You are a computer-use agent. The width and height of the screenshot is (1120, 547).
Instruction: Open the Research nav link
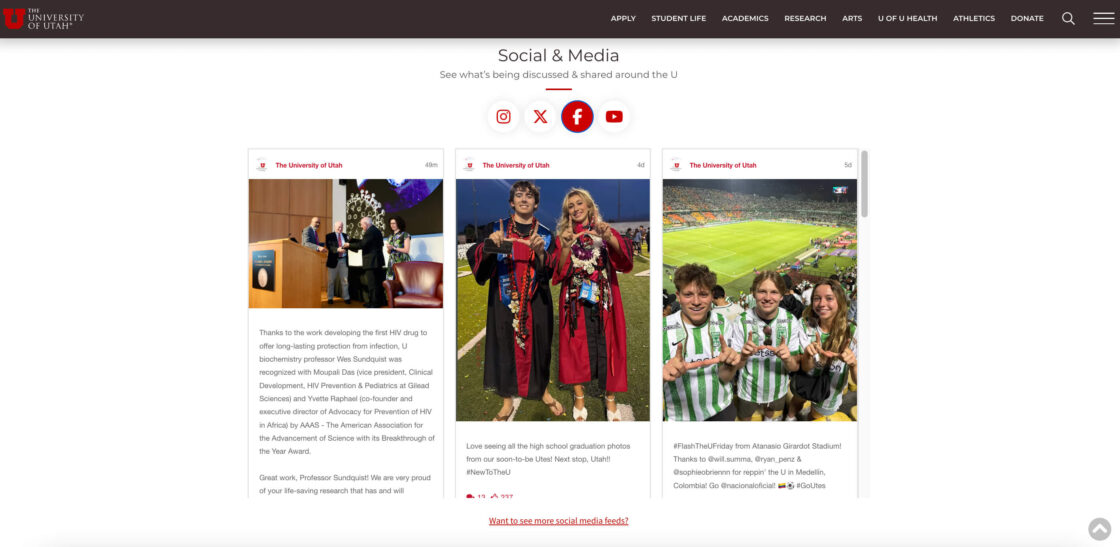click(x=805, y=19)
